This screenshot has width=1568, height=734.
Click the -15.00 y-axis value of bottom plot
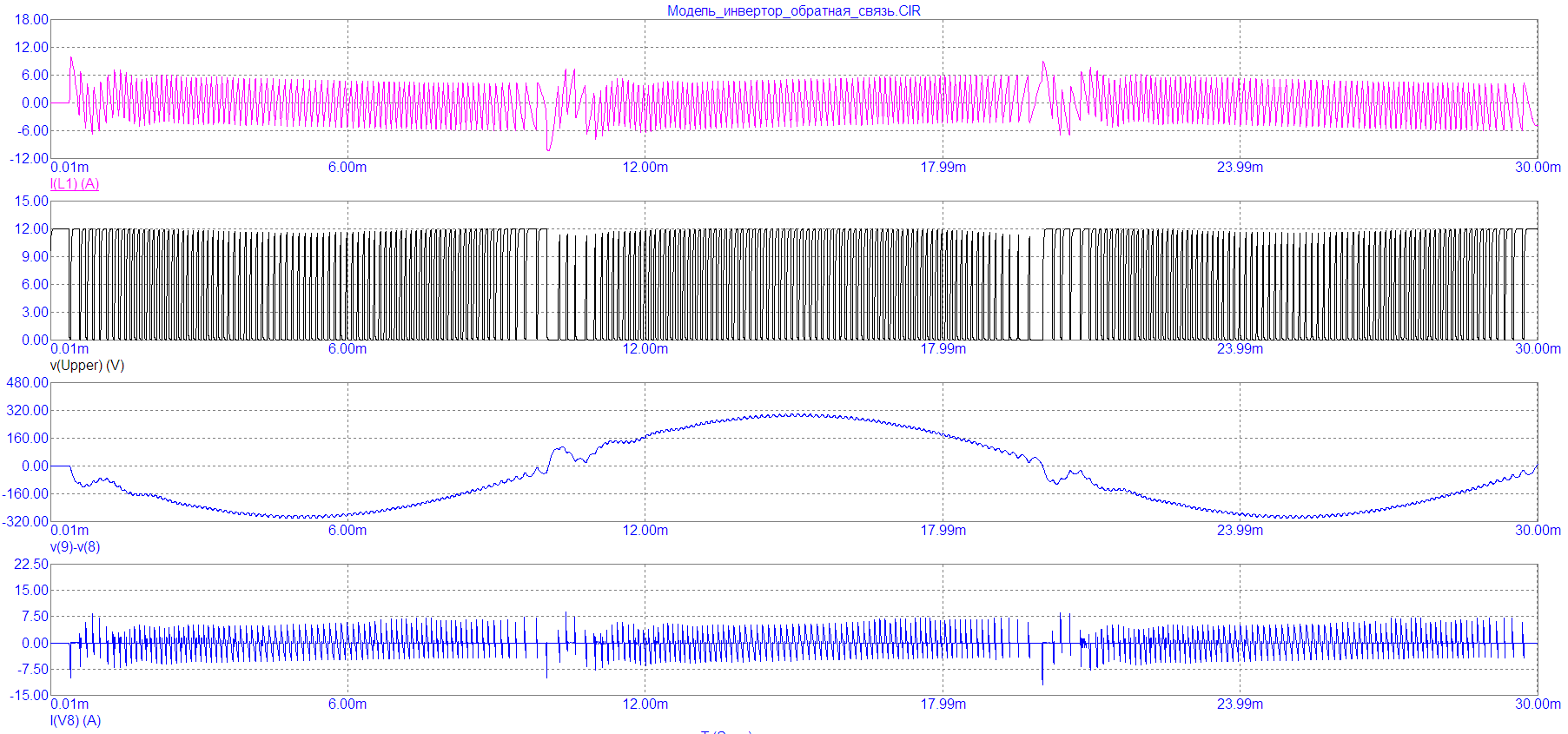pyautogui.click(x=30, y=695)
